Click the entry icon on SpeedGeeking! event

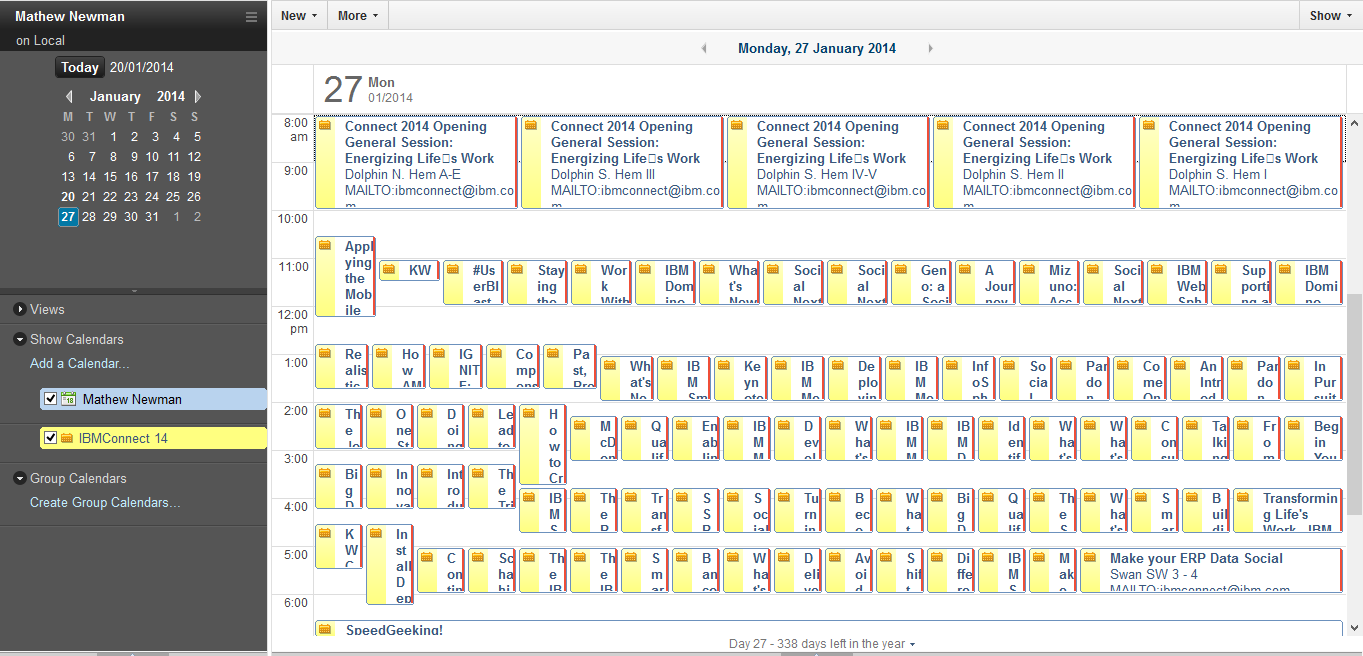pos(325,630)
